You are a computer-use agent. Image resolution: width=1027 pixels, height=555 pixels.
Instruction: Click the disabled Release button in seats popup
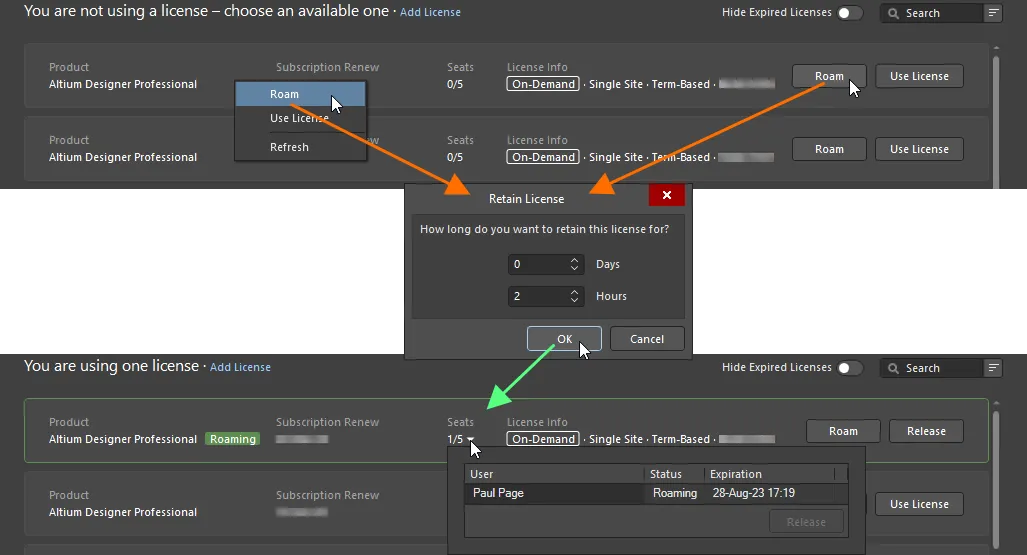click(806, 522)
